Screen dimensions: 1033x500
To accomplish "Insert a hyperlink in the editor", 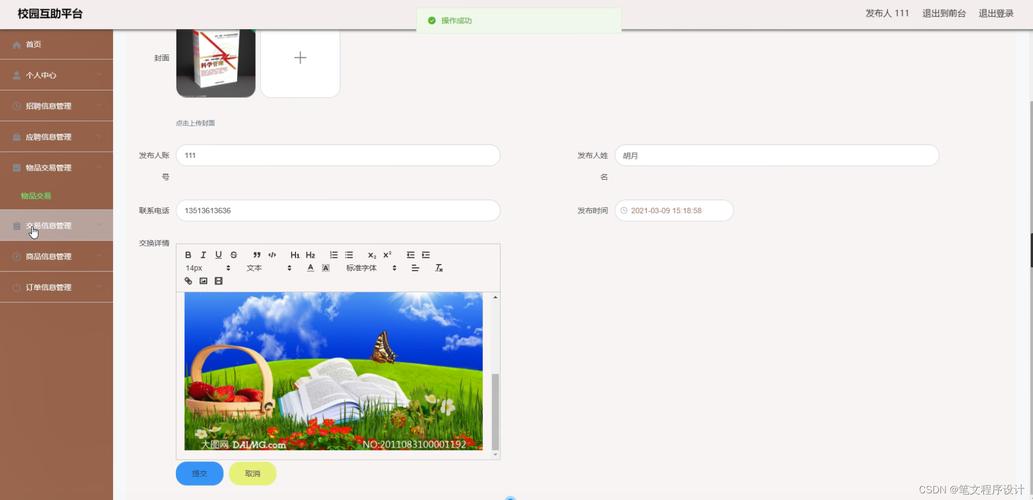I will pos(188,281).
